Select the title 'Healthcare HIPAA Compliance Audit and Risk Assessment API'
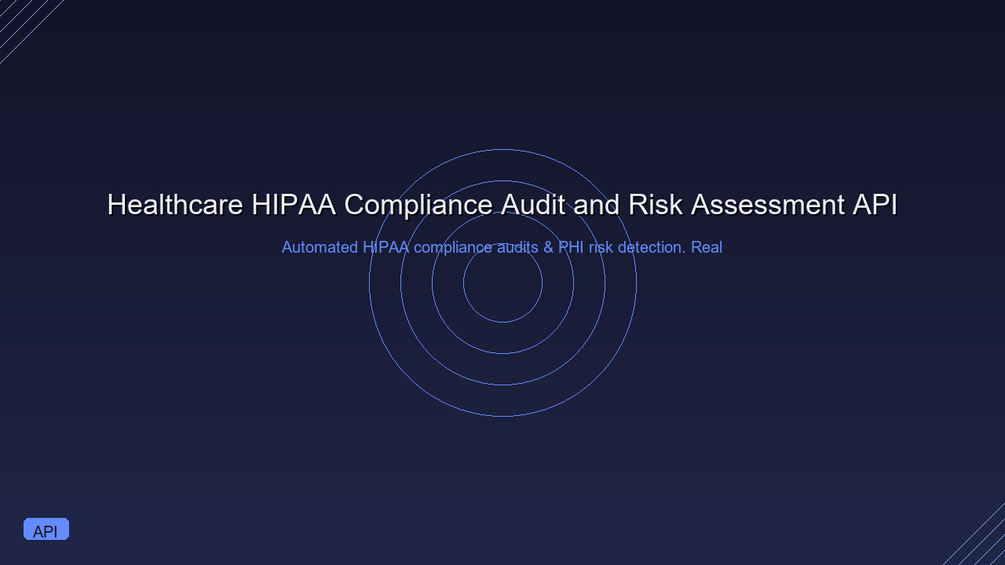The height and width of the screenshot is (565, 1005). (x=502, y=205)
